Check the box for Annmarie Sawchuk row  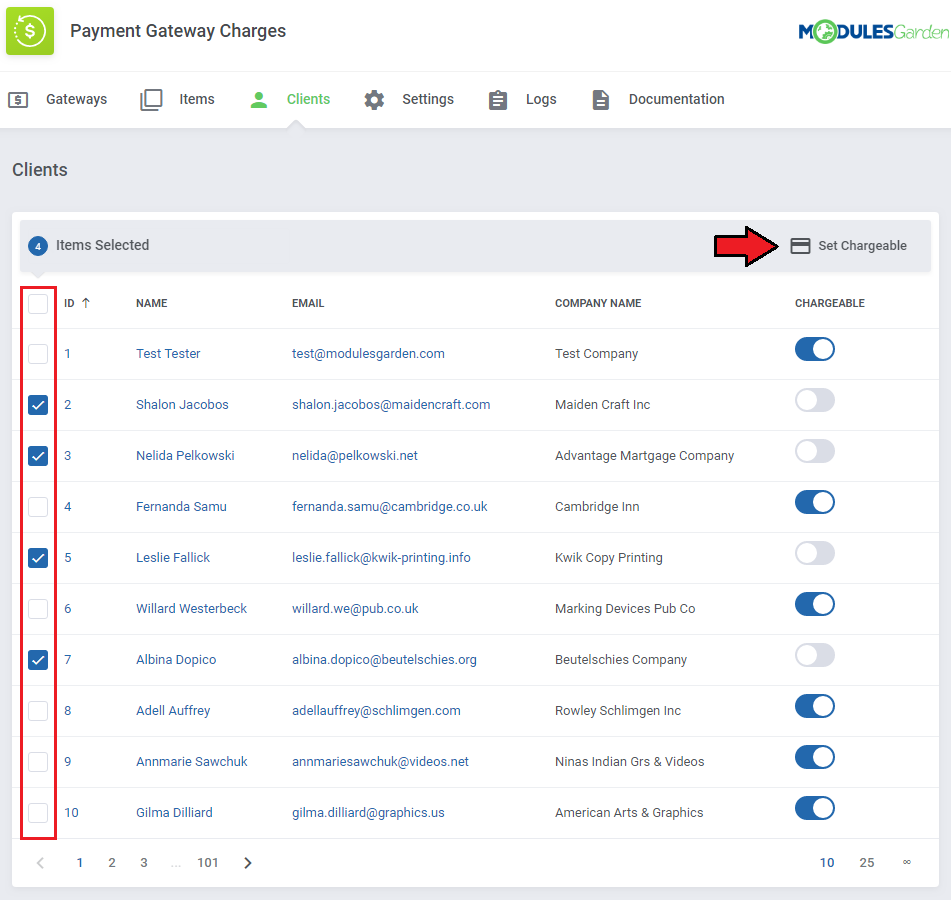point(38,761)
